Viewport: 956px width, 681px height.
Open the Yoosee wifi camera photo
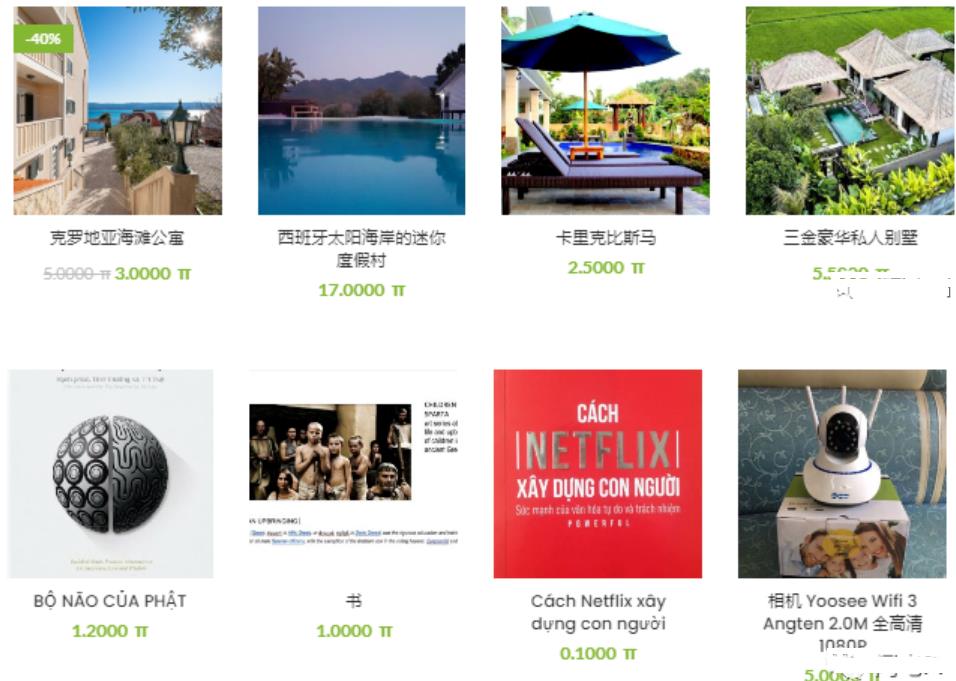(x=842, y=473)
